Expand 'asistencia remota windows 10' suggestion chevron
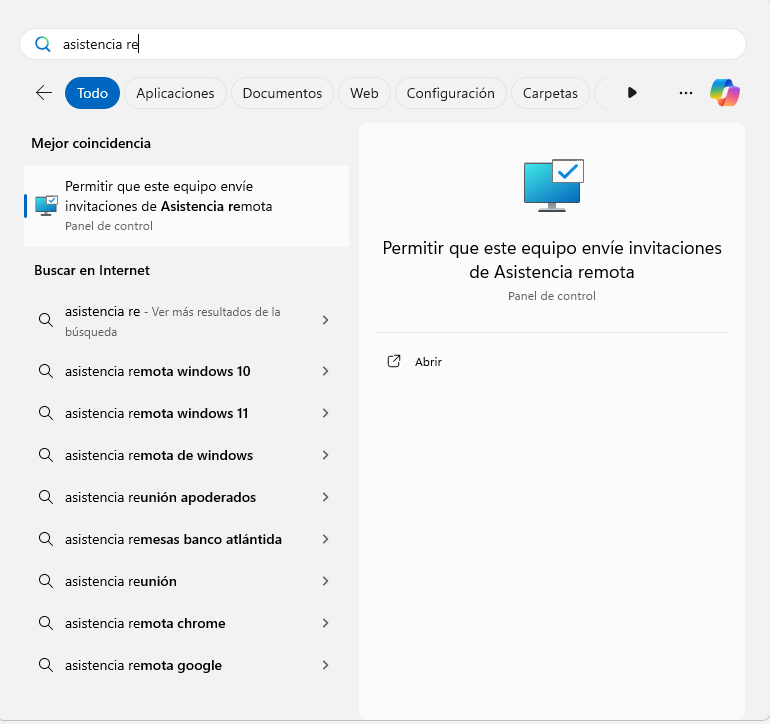This screenshot has height=724, width=770. (x=325, y=371)
